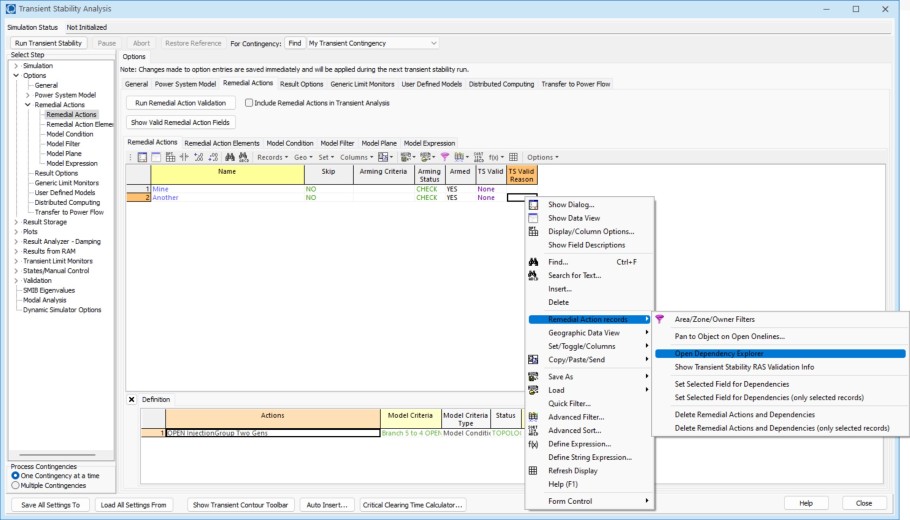This screenshot has width=910, height=520.
Task: Expand the Result Storage tree node
Action: click(16, 222)
